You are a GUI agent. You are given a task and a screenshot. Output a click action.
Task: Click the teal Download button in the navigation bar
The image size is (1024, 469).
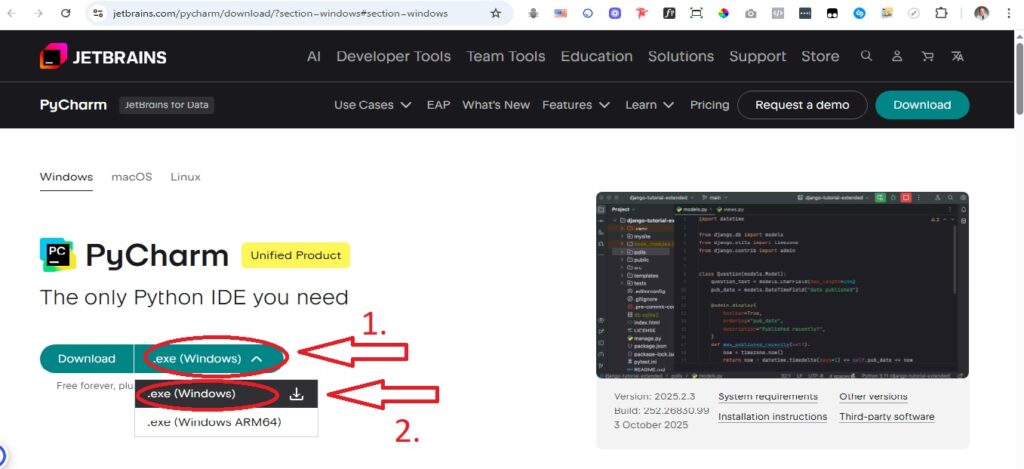tap(921, 105)
